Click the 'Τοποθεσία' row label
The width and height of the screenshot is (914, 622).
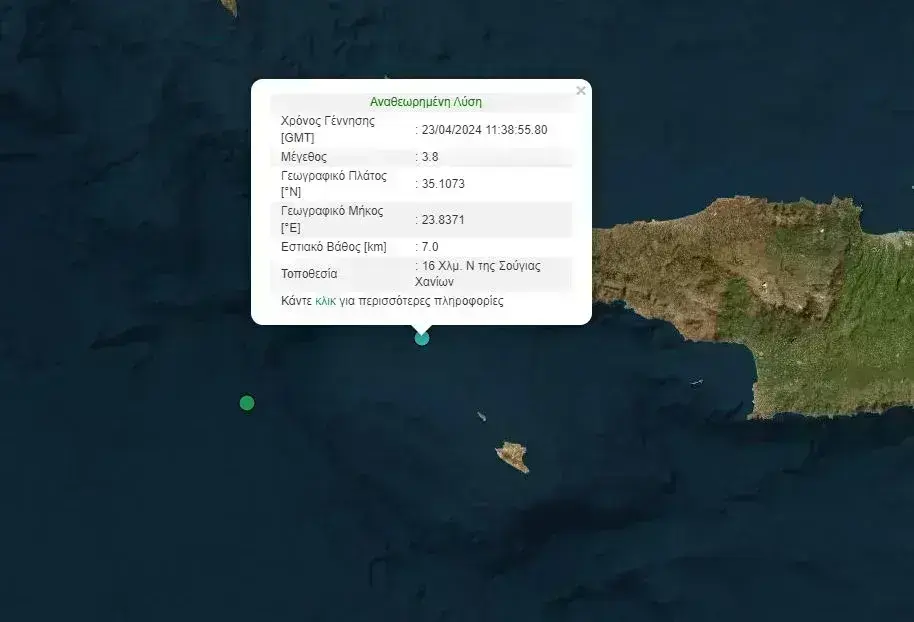coord(309,273)
